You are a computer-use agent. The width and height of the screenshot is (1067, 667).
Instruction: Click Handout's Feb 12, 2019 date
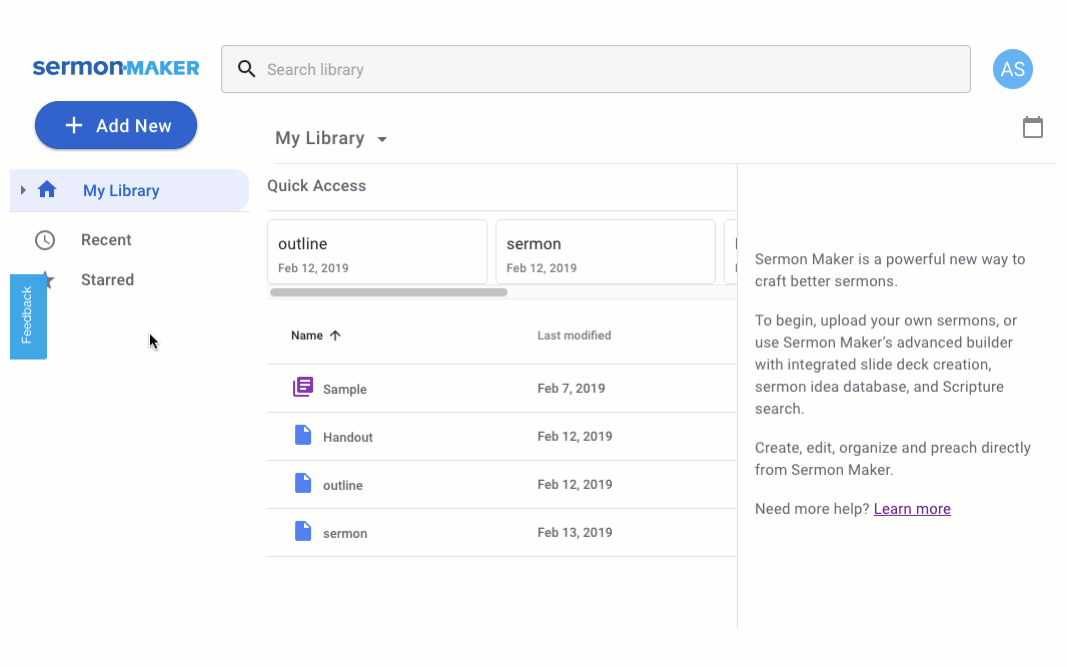pos(575,436)
